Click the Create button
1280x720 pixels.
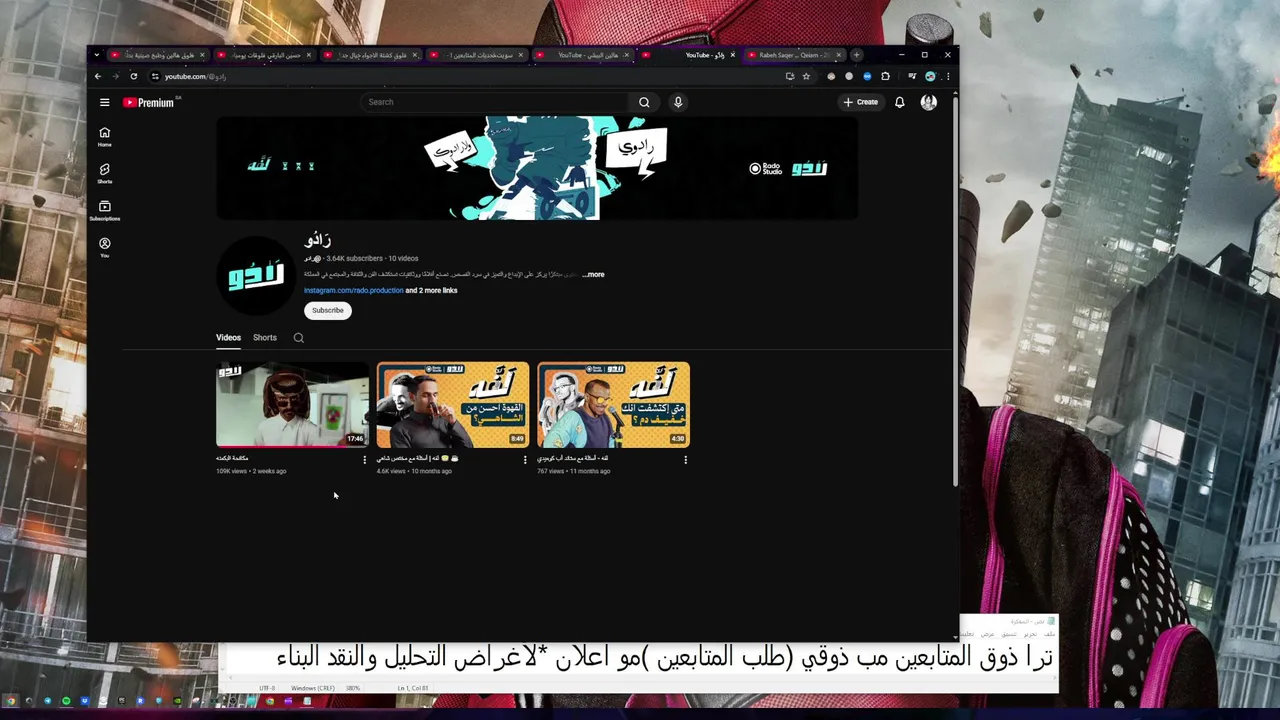tap(860, 102)
